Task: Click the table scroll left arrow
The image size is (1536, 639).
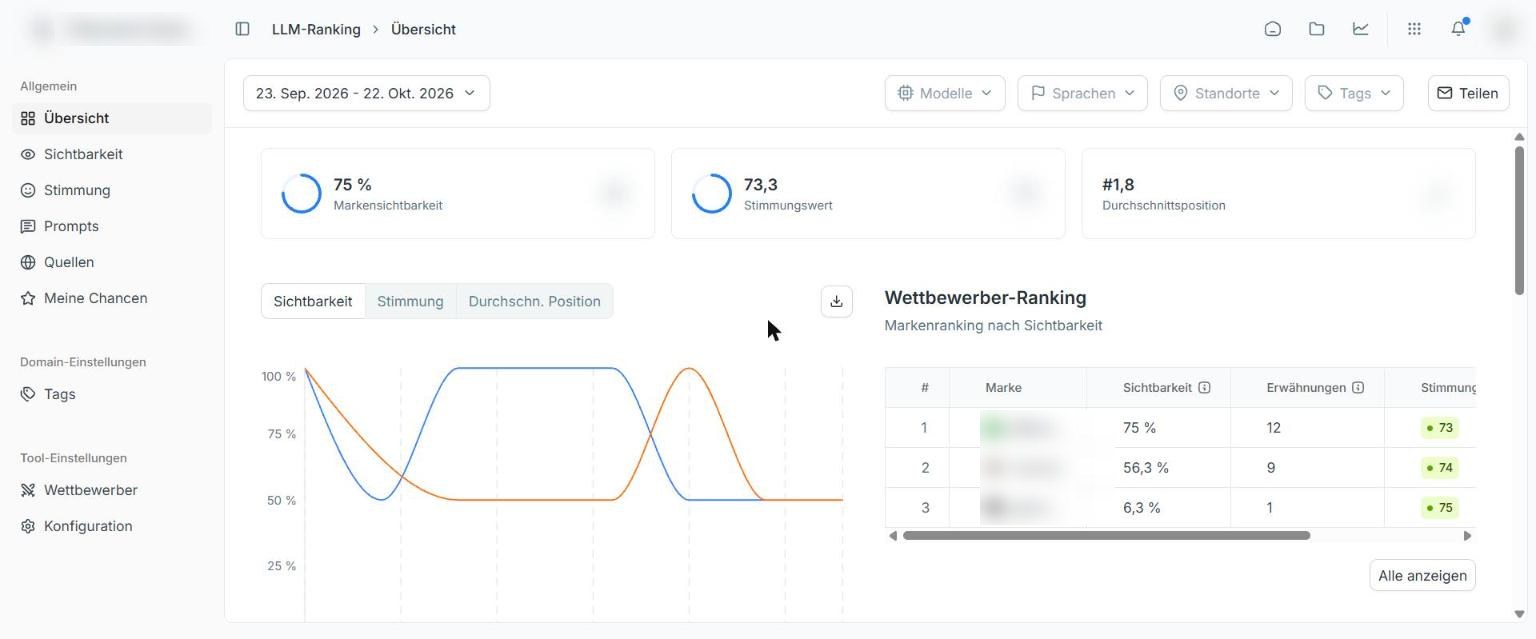Action: click(893, 536)
